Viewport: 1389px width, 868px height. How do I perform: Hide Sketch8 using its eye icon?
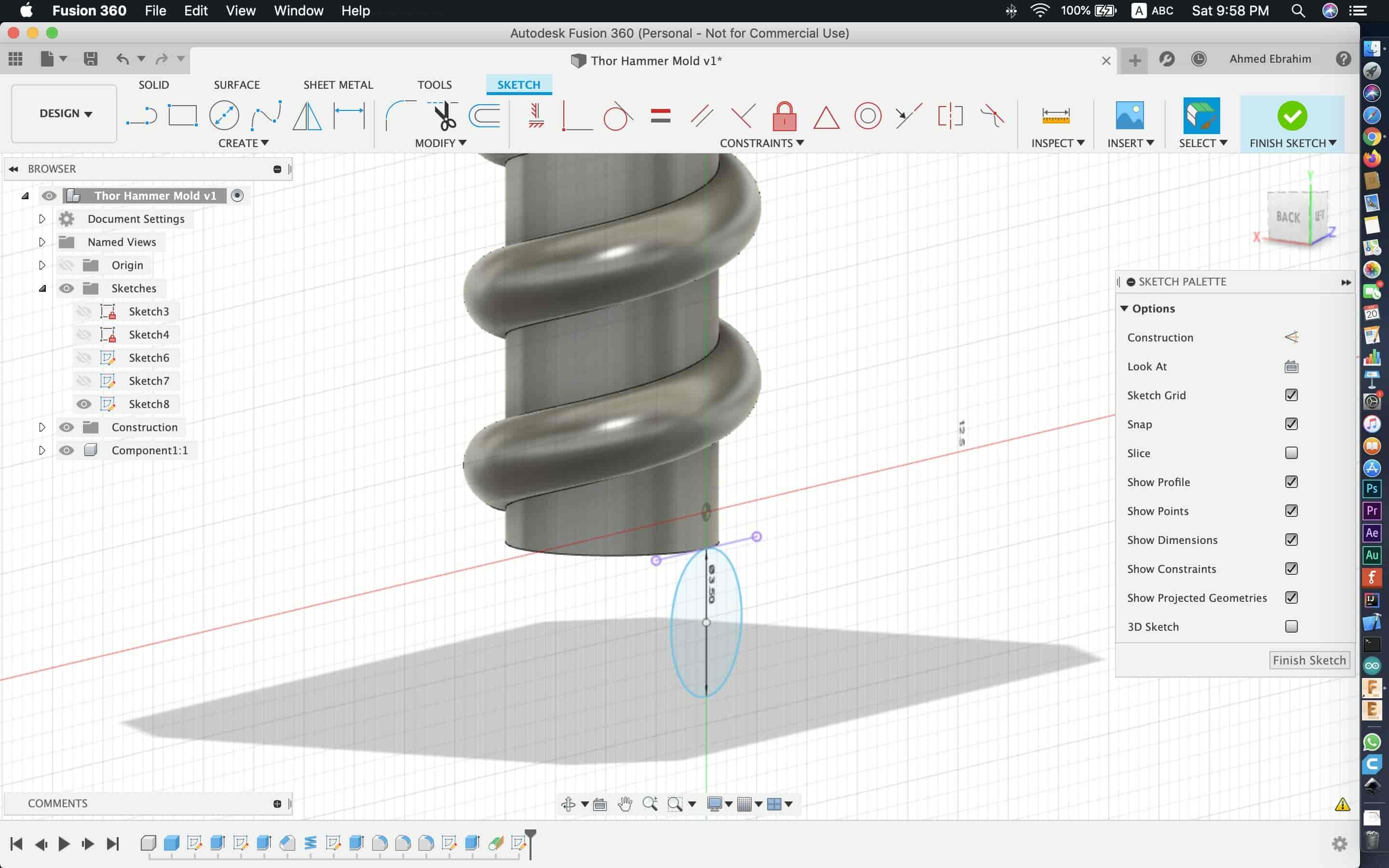(84, 404)
